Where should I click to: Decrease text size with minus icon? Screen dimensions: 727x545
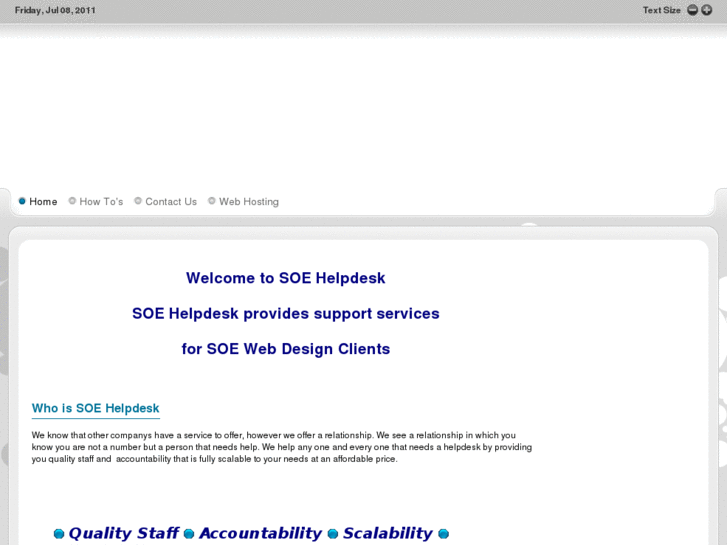click(692, 10)
